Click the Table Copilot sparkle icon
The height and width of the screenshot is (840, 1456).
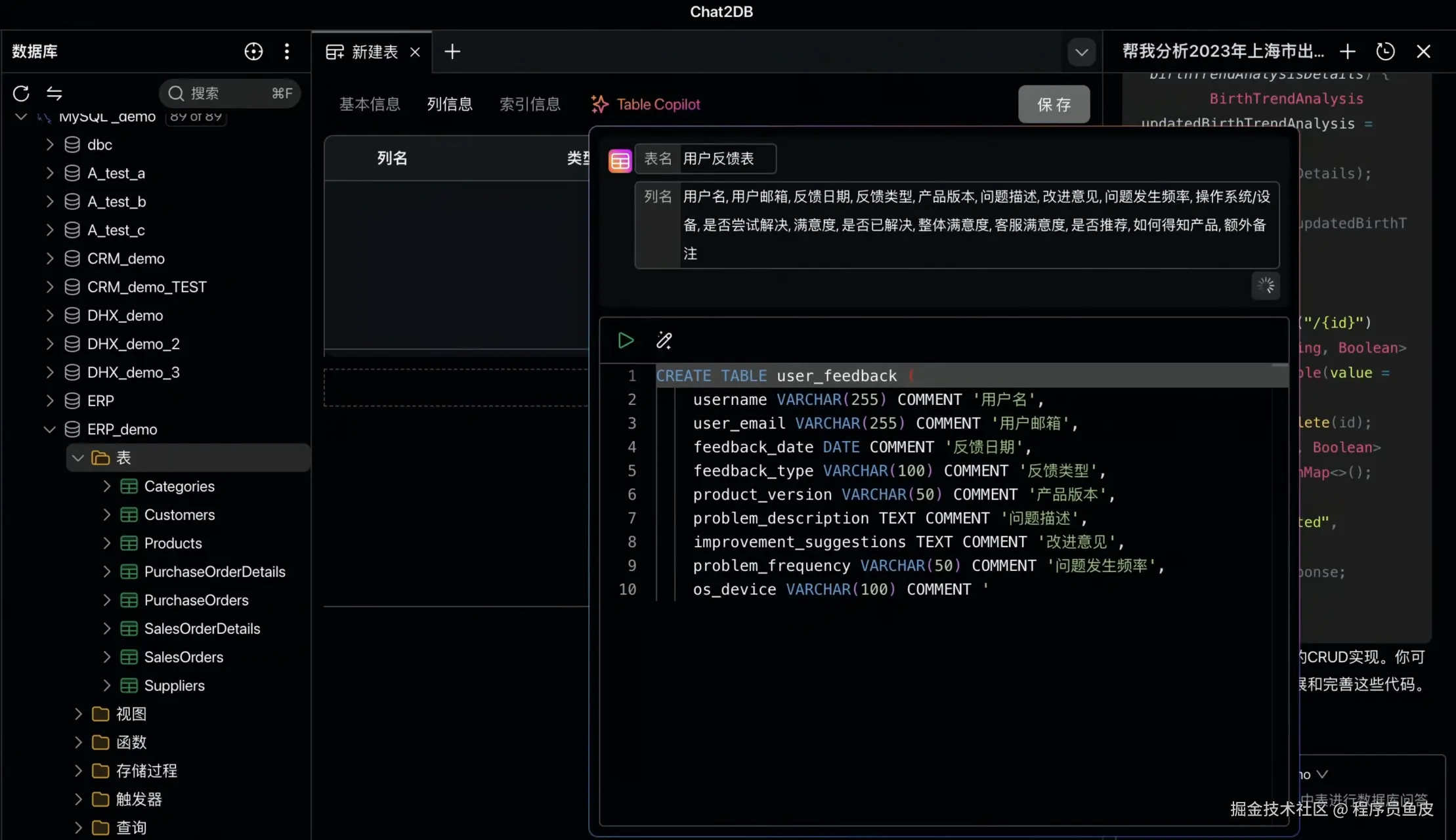[599, 104]
